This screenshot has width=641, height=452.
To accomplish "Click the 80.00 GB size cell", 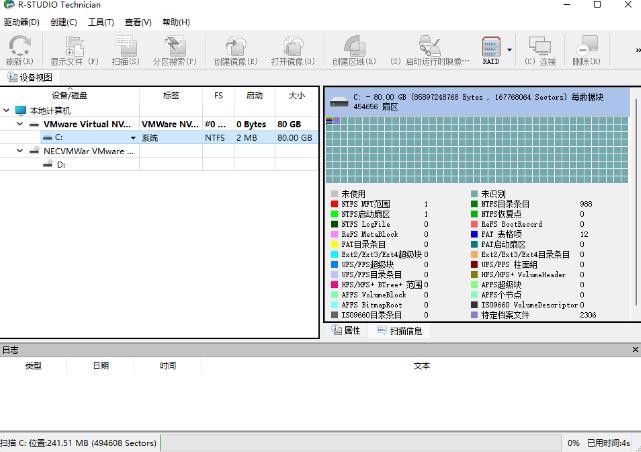I will (295, 138).
